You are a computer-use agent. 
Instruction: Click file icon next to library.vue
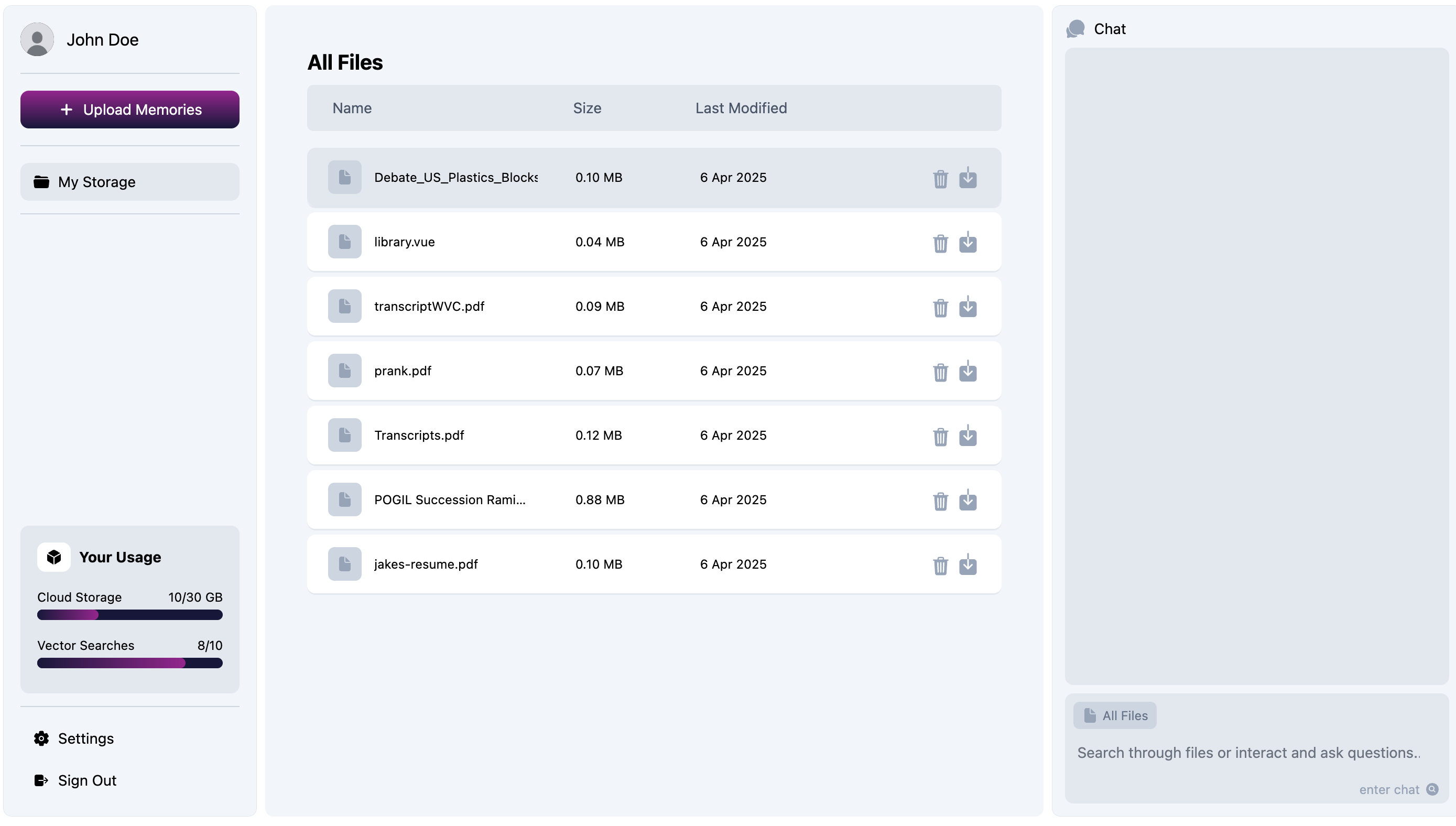coord(344,242)
